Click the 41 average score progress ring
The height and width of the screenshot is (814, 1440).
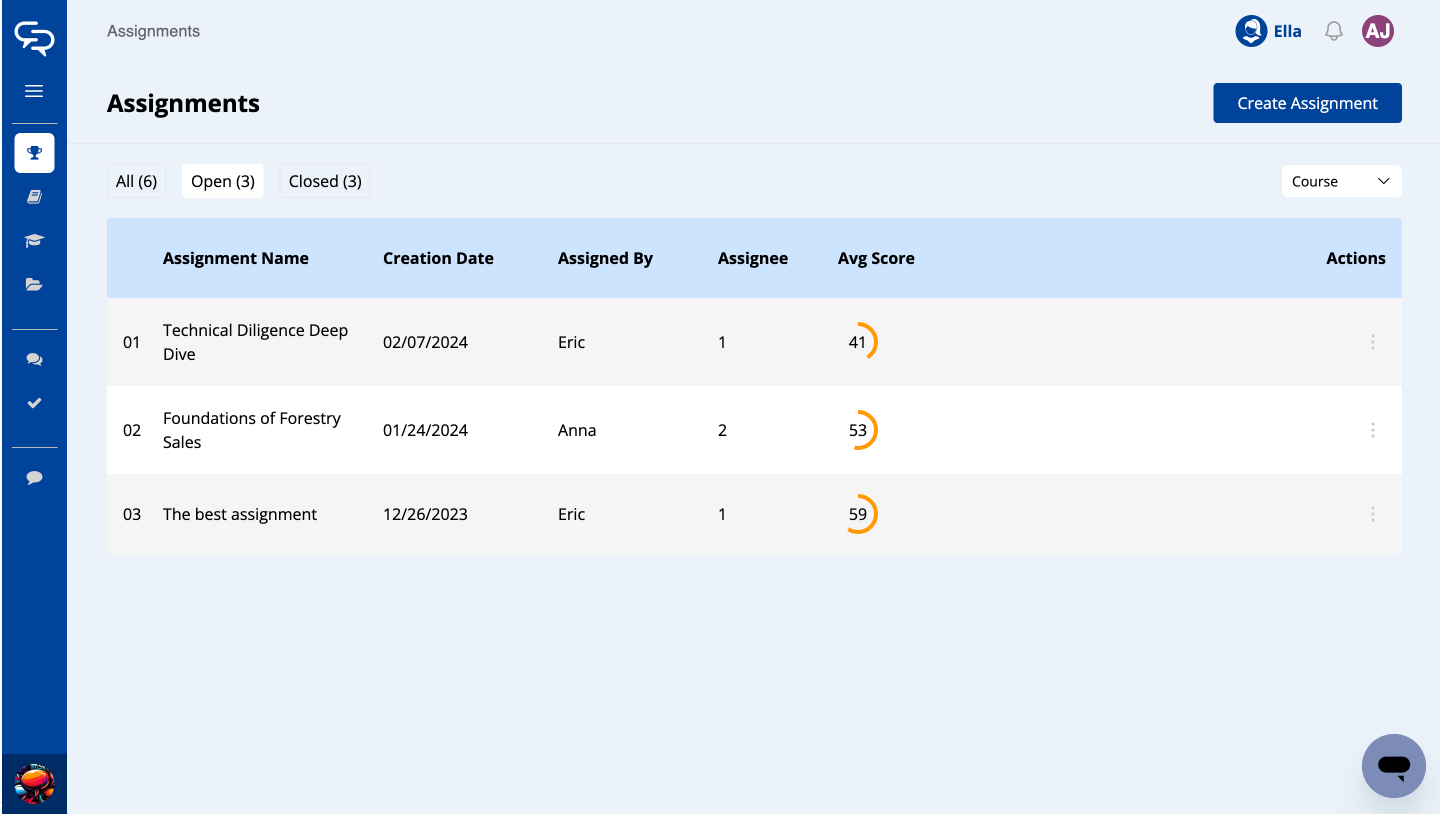[x=858, y=342]
